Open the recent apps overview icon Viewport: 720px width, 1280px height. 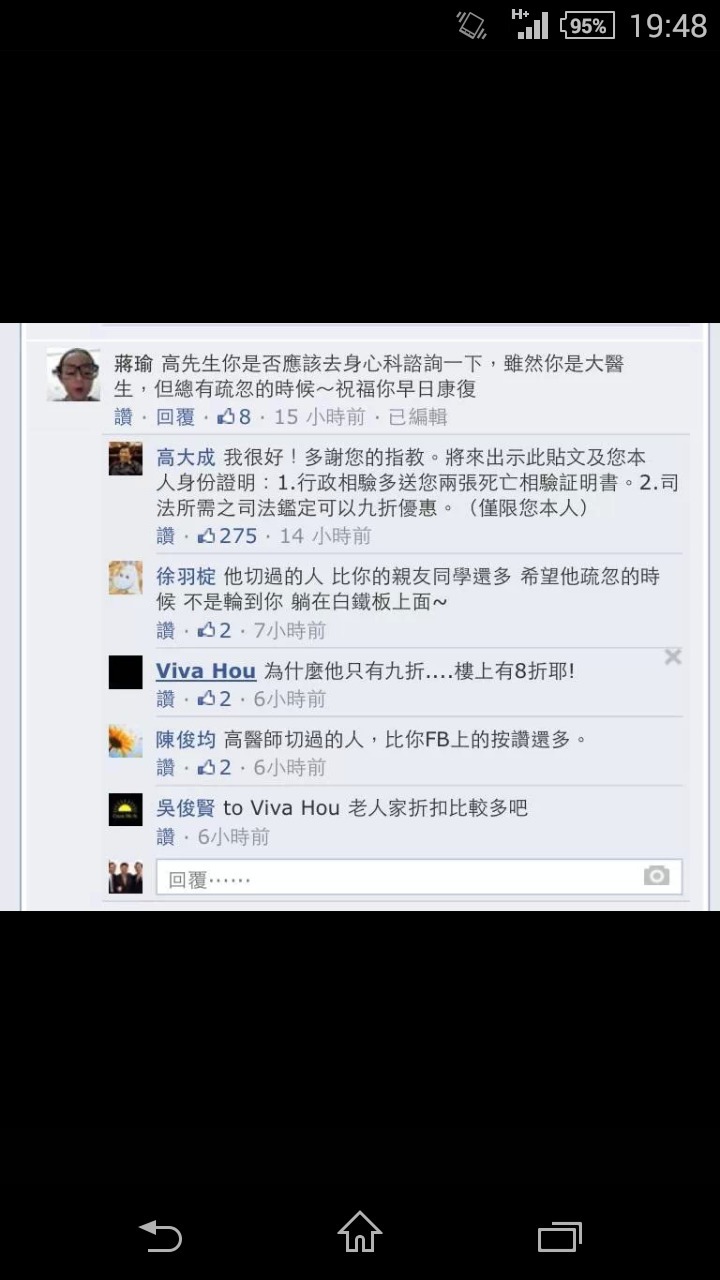click(560, 1236)
